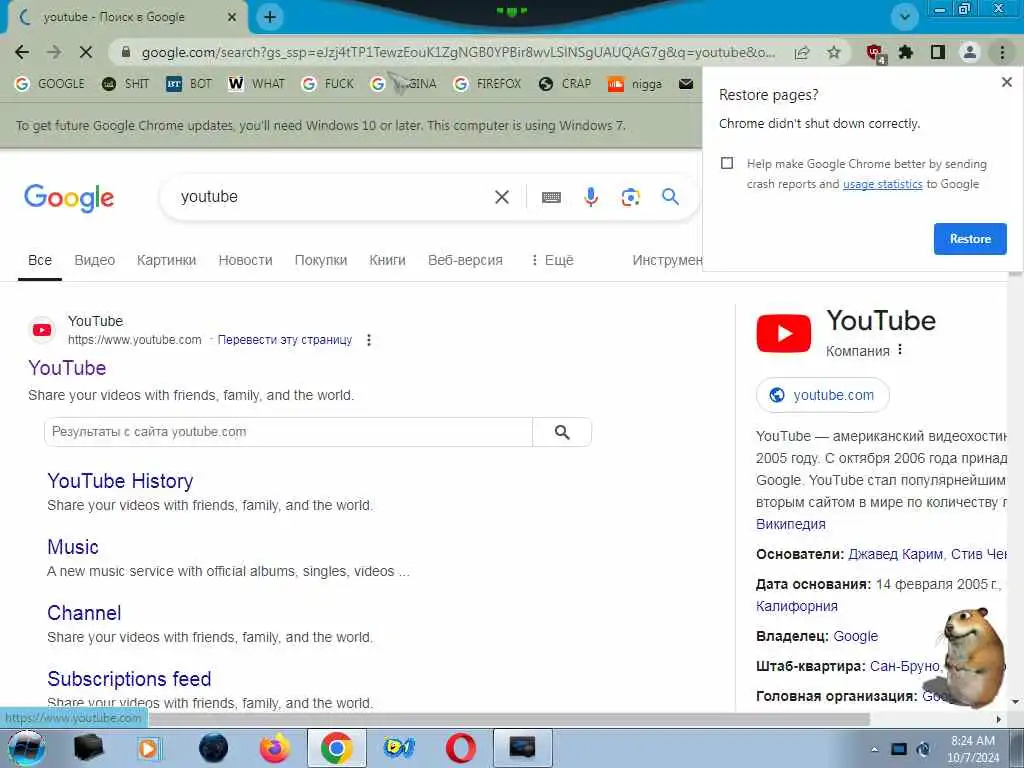Open the usage statistics link
The height and width of the screenshot is (768, 1024).
point(882,184)
